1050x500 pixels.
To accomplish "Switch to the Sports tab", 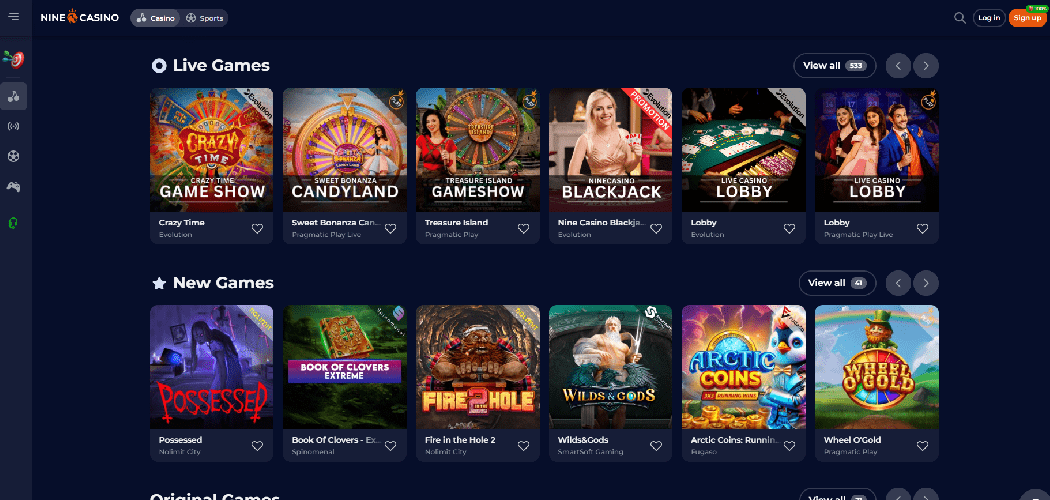I will [x=204, y=18].
